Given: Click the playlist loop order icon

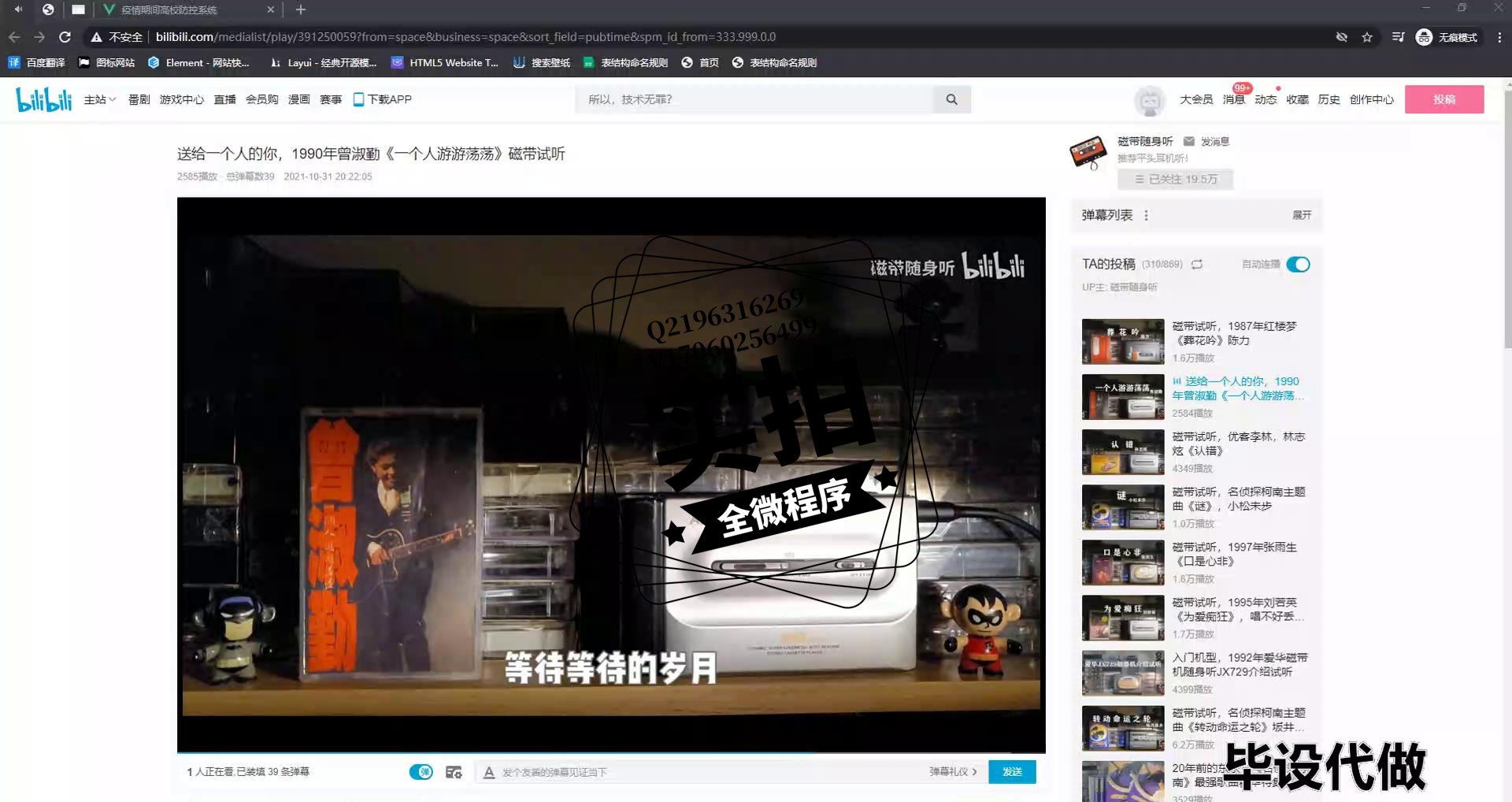Looking at the screenshot, I should [1197, 265].
